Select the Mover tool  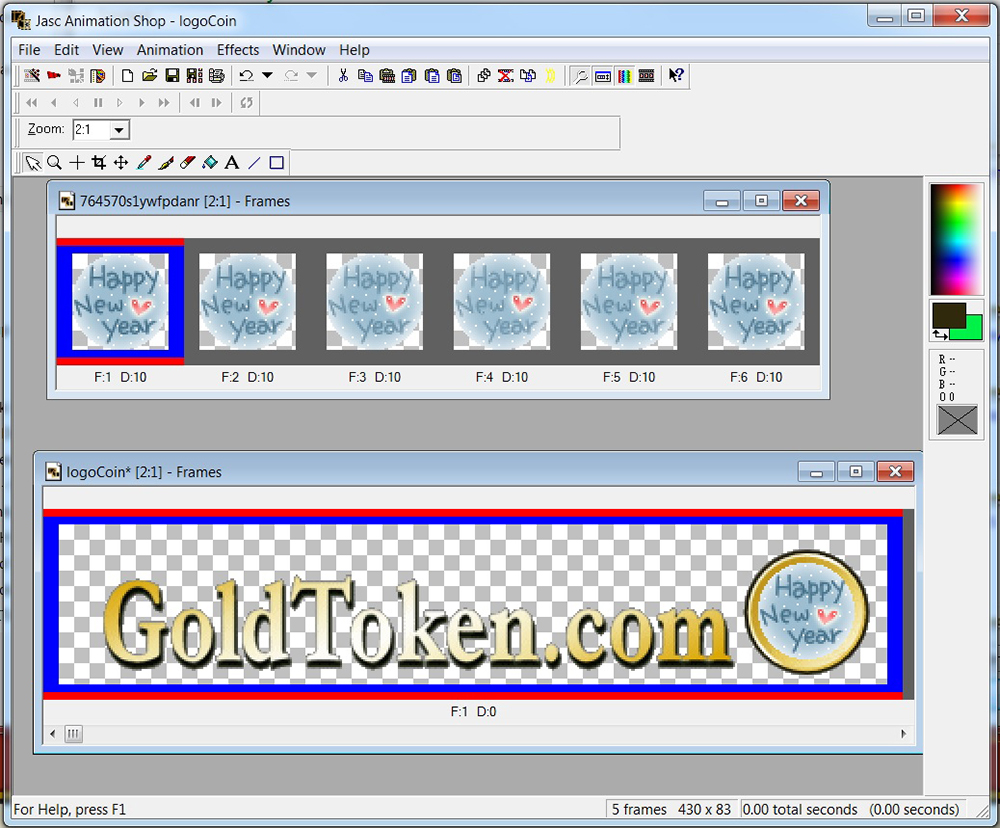coord(121,163)
